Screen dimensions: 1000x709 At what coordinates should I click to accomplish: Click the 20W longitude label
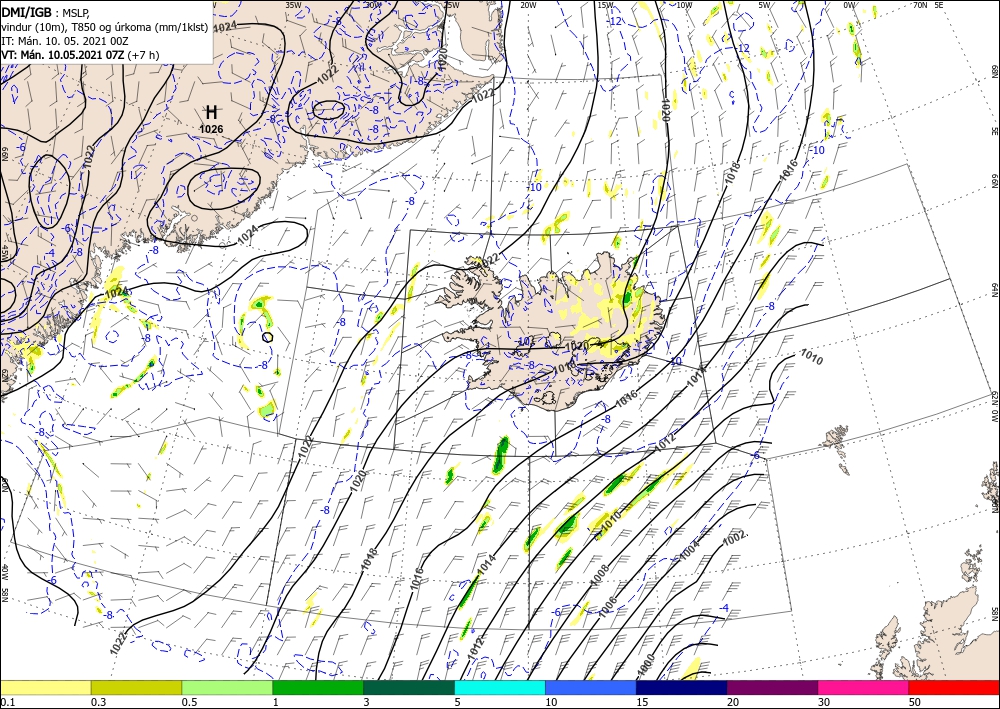click(x=527, y=4)
